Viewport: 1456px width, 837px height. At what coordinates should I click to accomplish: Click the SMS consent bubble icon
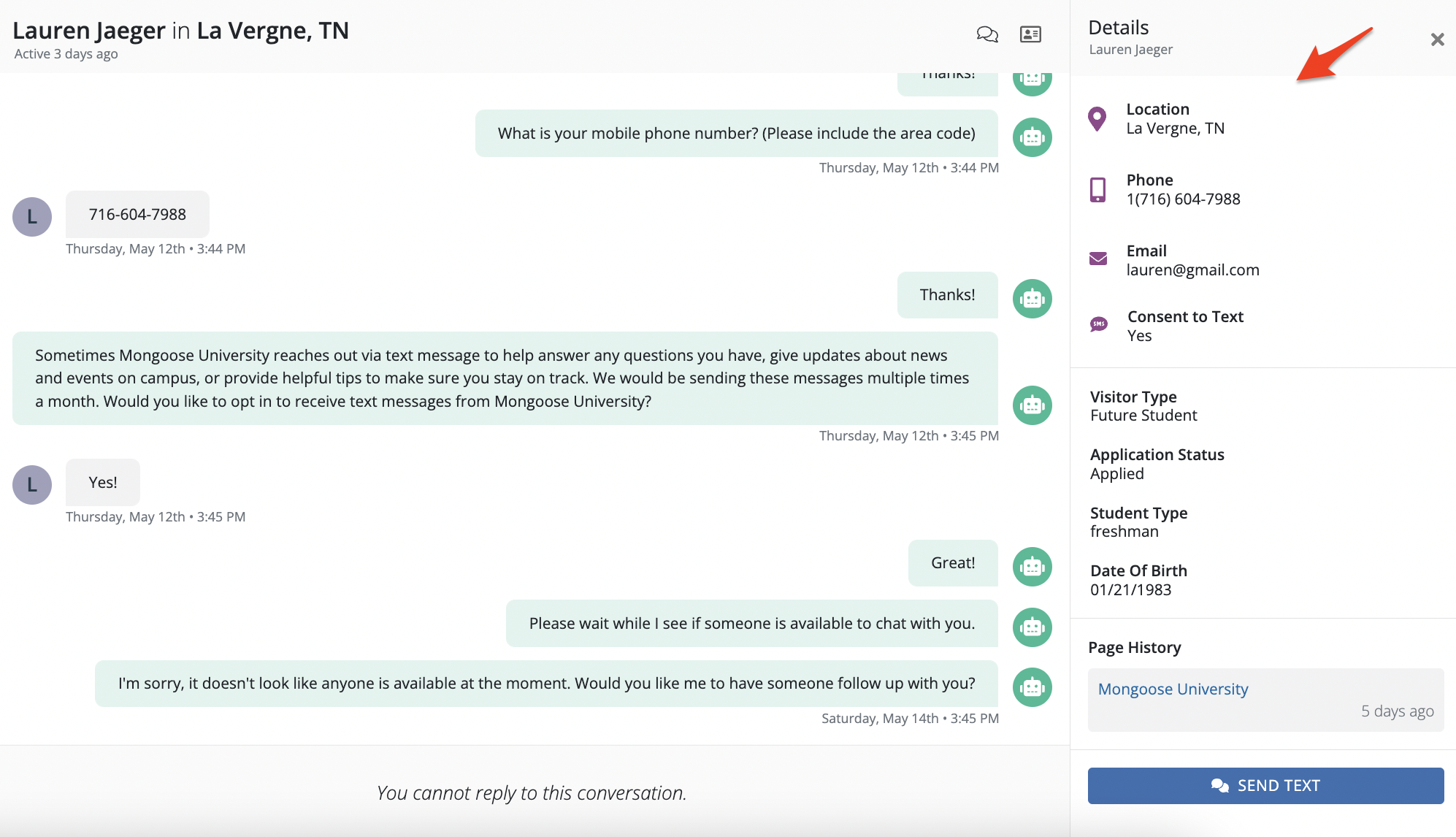1098,324
